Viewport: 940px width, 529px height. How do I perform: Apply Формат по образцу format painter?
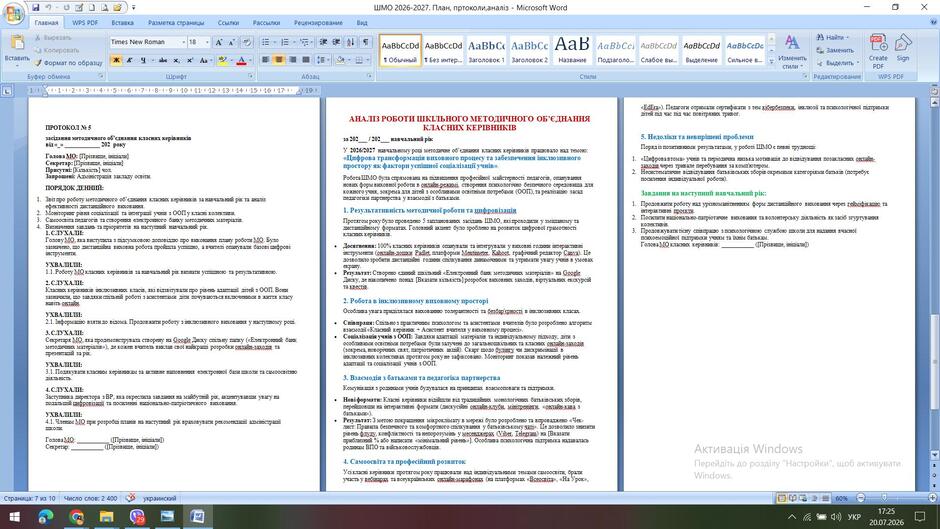tap(68, 63)
